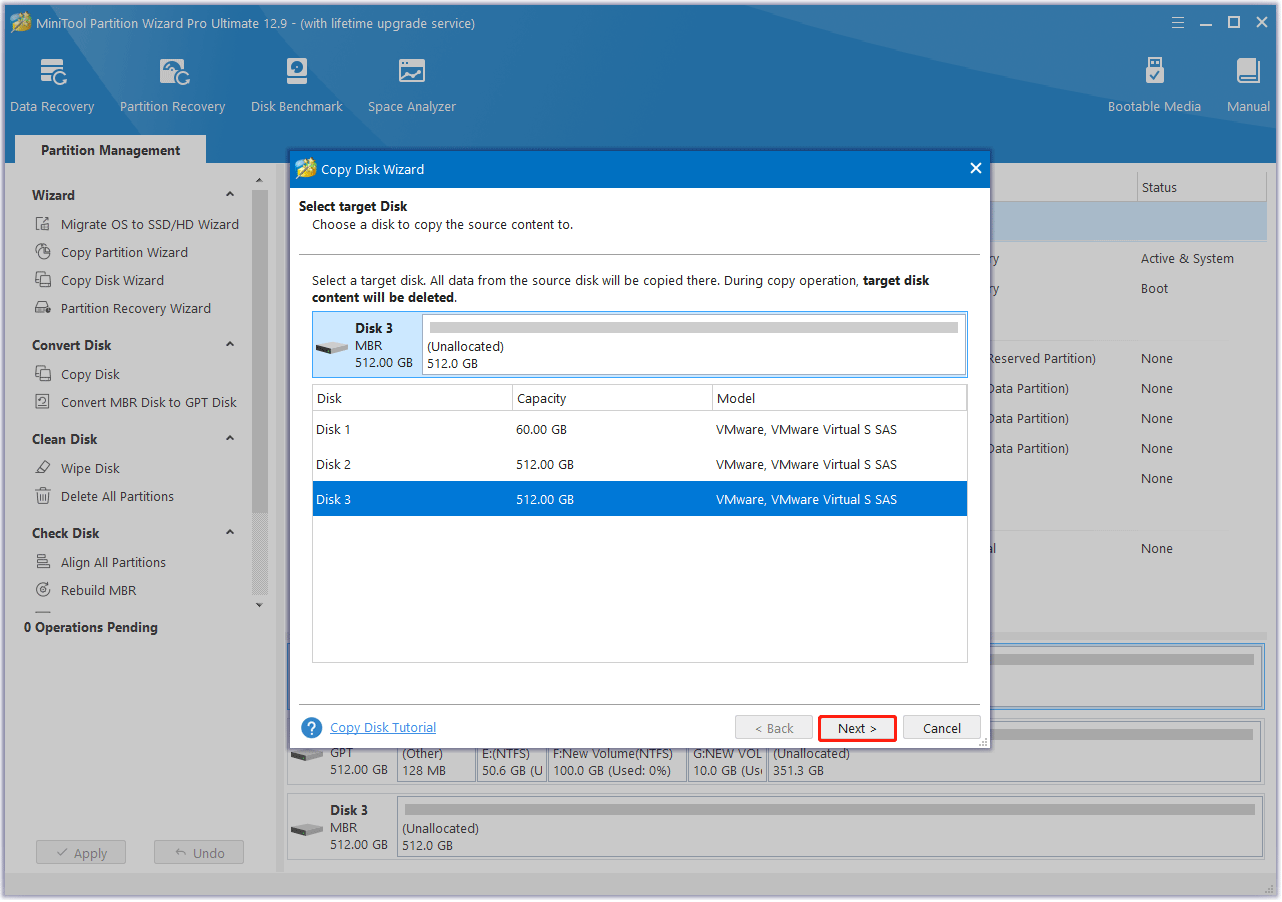The height and width of the screenshot is (902, 1282).
Task: Click the Partition Recovery Wizard sidebar icon
Action: tap(43, 308)
